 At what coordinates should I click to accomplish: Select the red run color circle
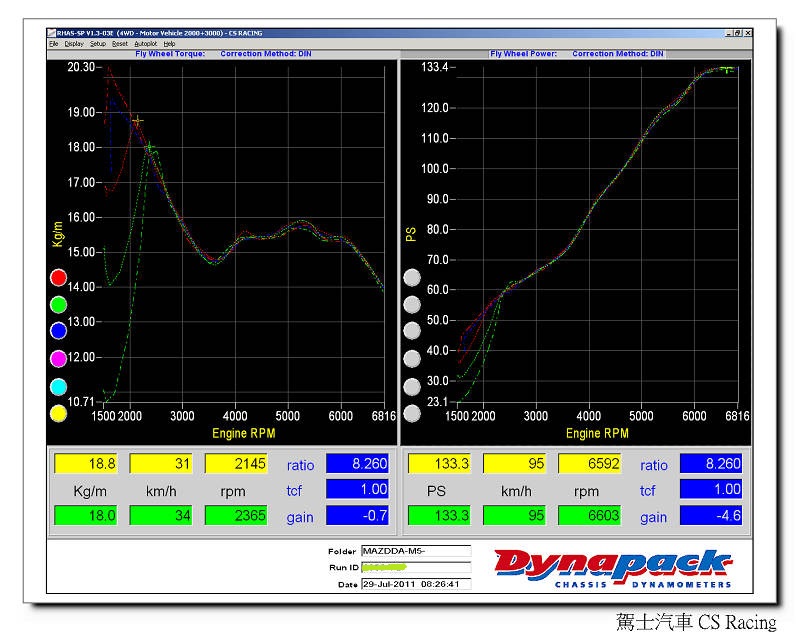pyautogui.click(x=58, y=277)
